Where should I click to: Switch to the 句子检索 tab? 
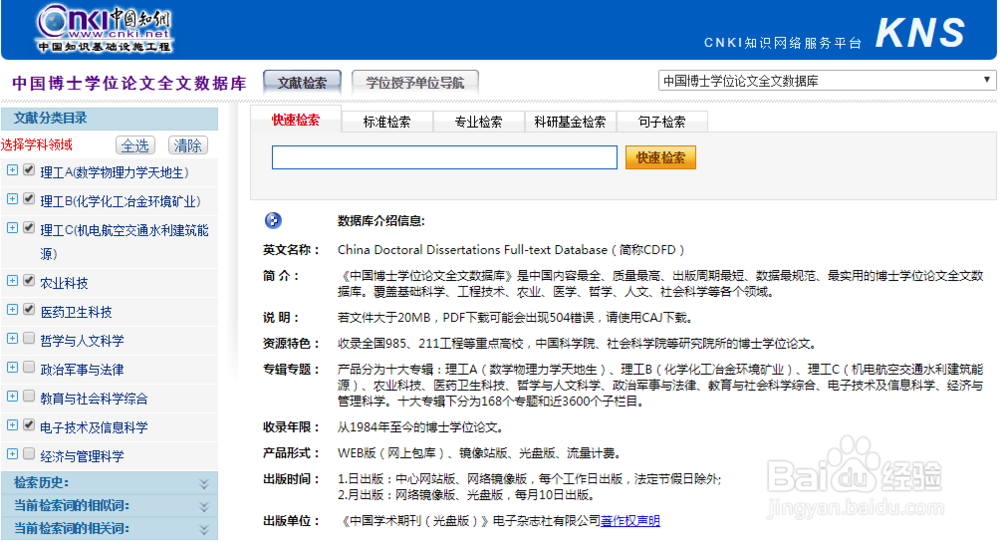tap(662, 122)
